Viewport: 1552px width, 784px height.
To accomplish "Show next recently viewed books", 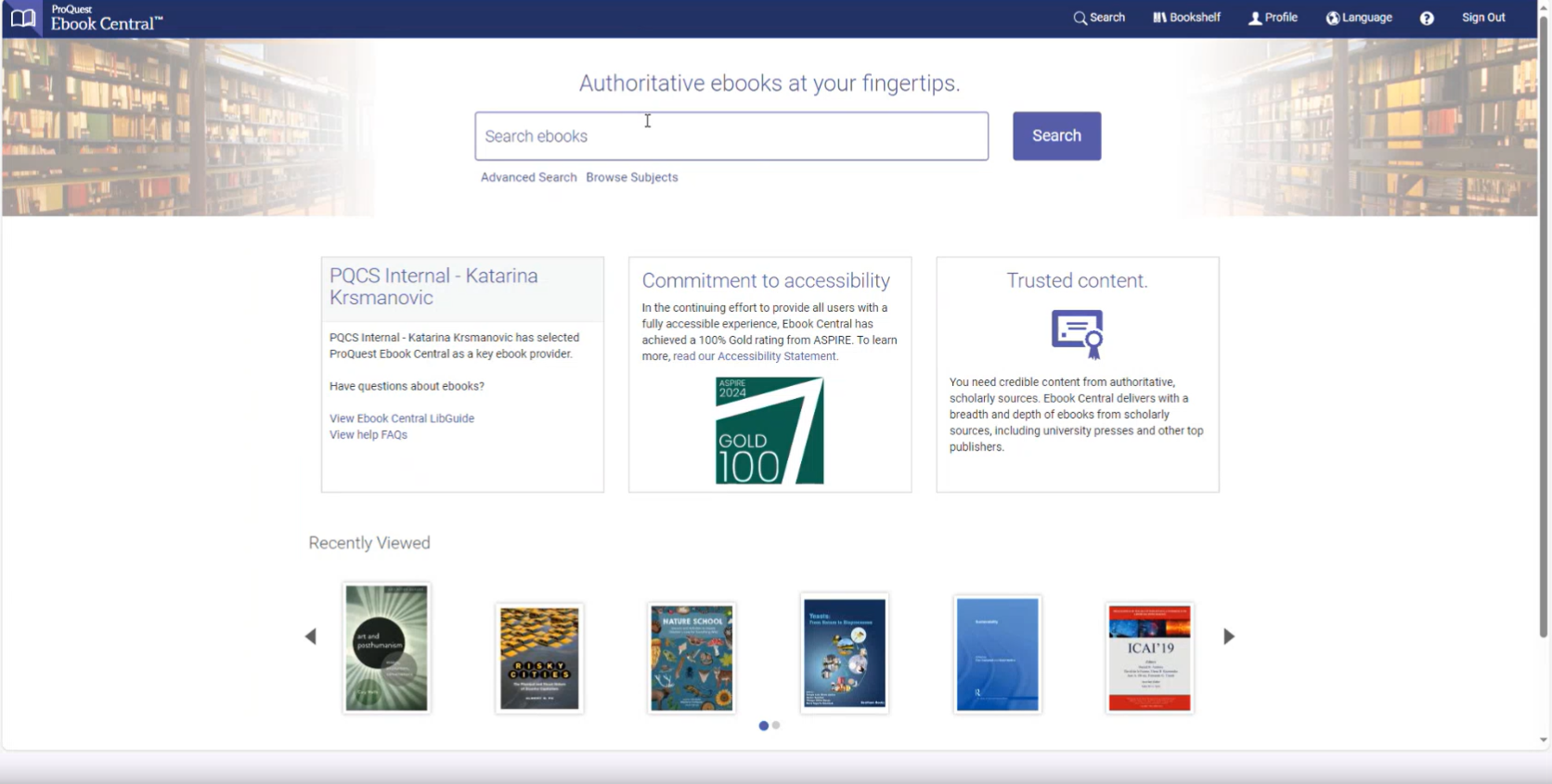I will 1229,636.
